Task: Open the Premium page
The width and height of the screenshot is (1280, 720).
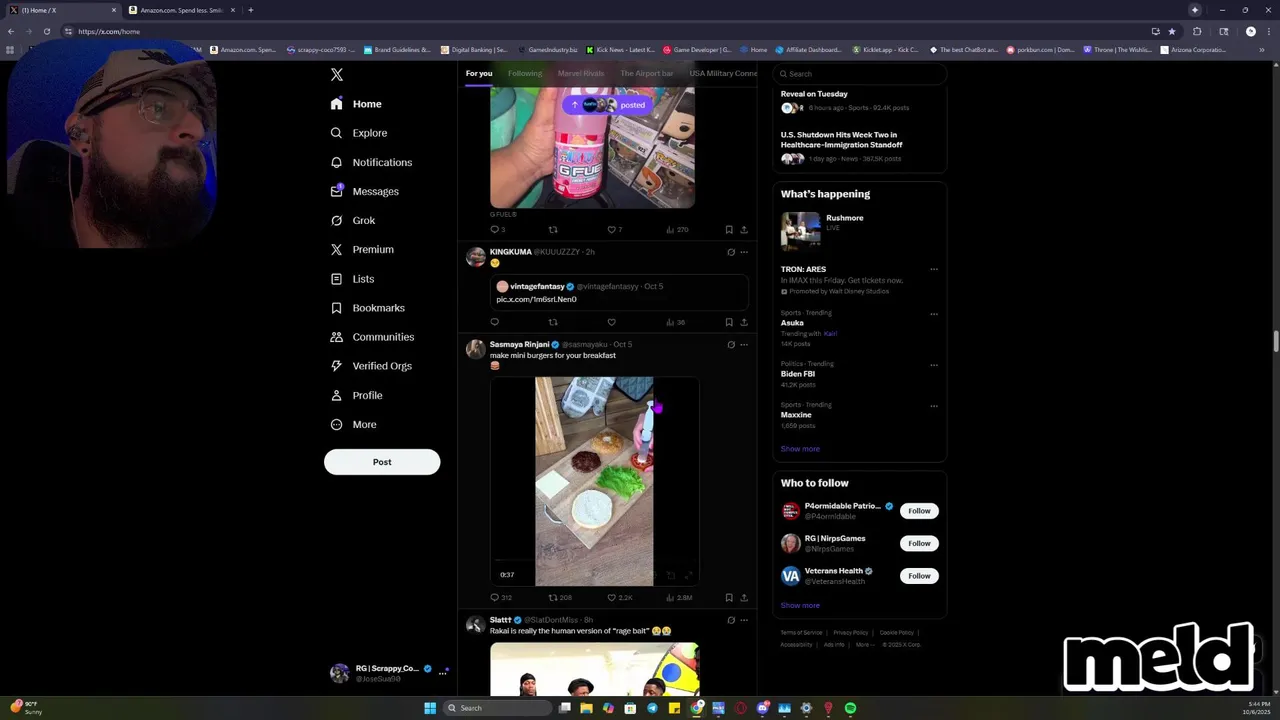Action: click(x=362, y=249)
